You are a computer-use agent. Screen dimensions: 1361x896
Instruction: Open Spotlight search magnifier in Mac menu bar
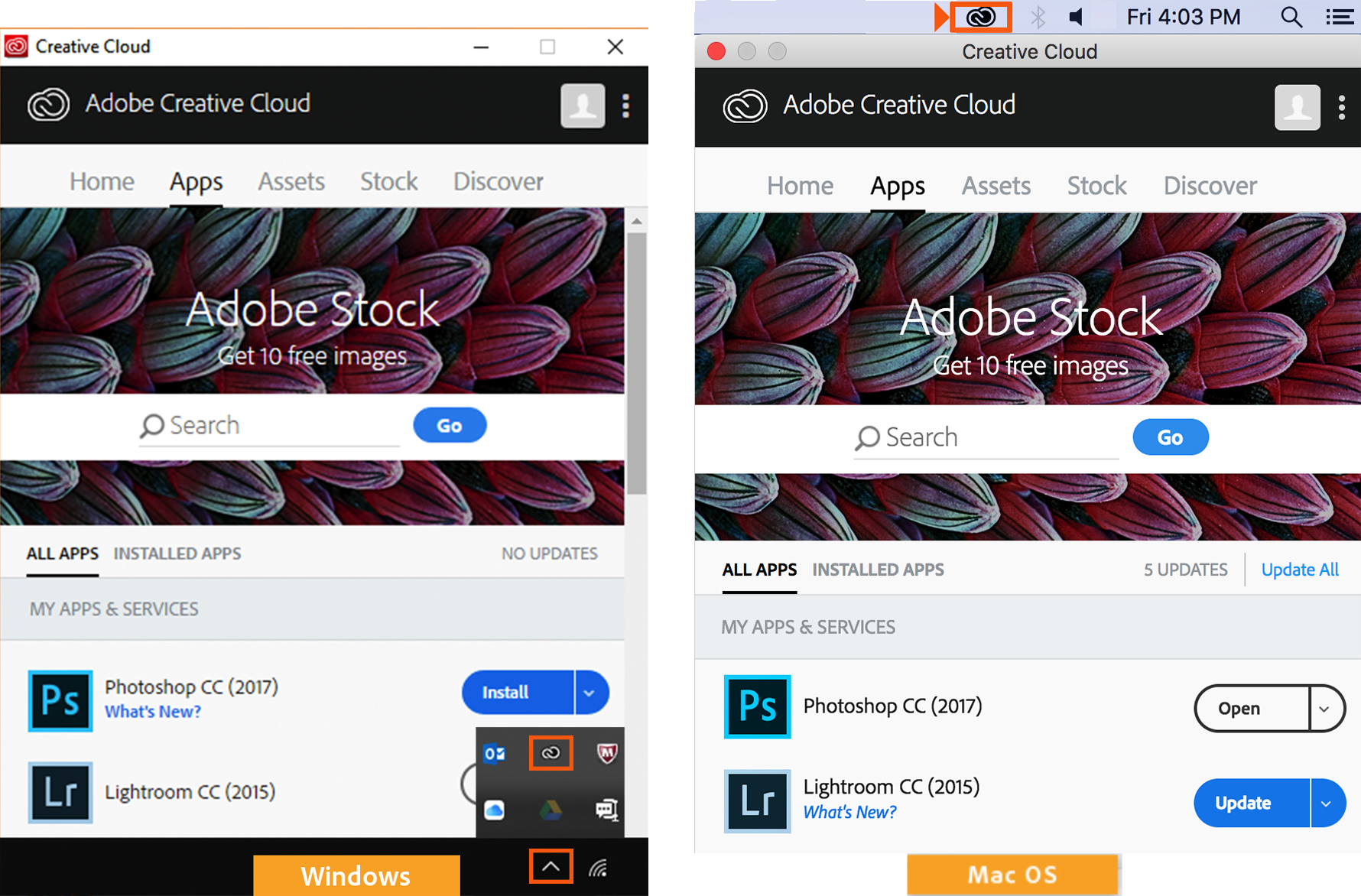point(1291,17)
